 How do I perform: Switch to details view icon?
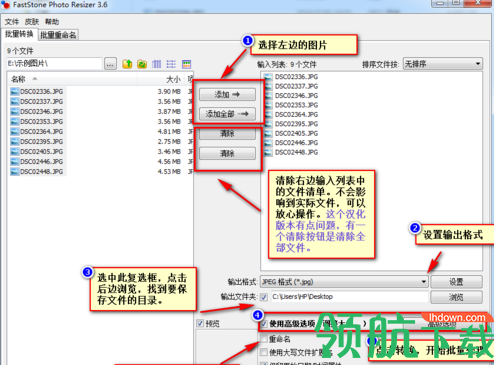[156, 64]
